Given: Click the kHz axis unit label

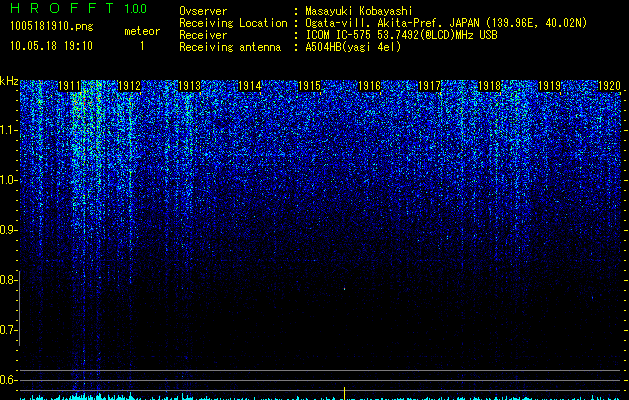Looking at the screenshot, I should click(9, 81).
